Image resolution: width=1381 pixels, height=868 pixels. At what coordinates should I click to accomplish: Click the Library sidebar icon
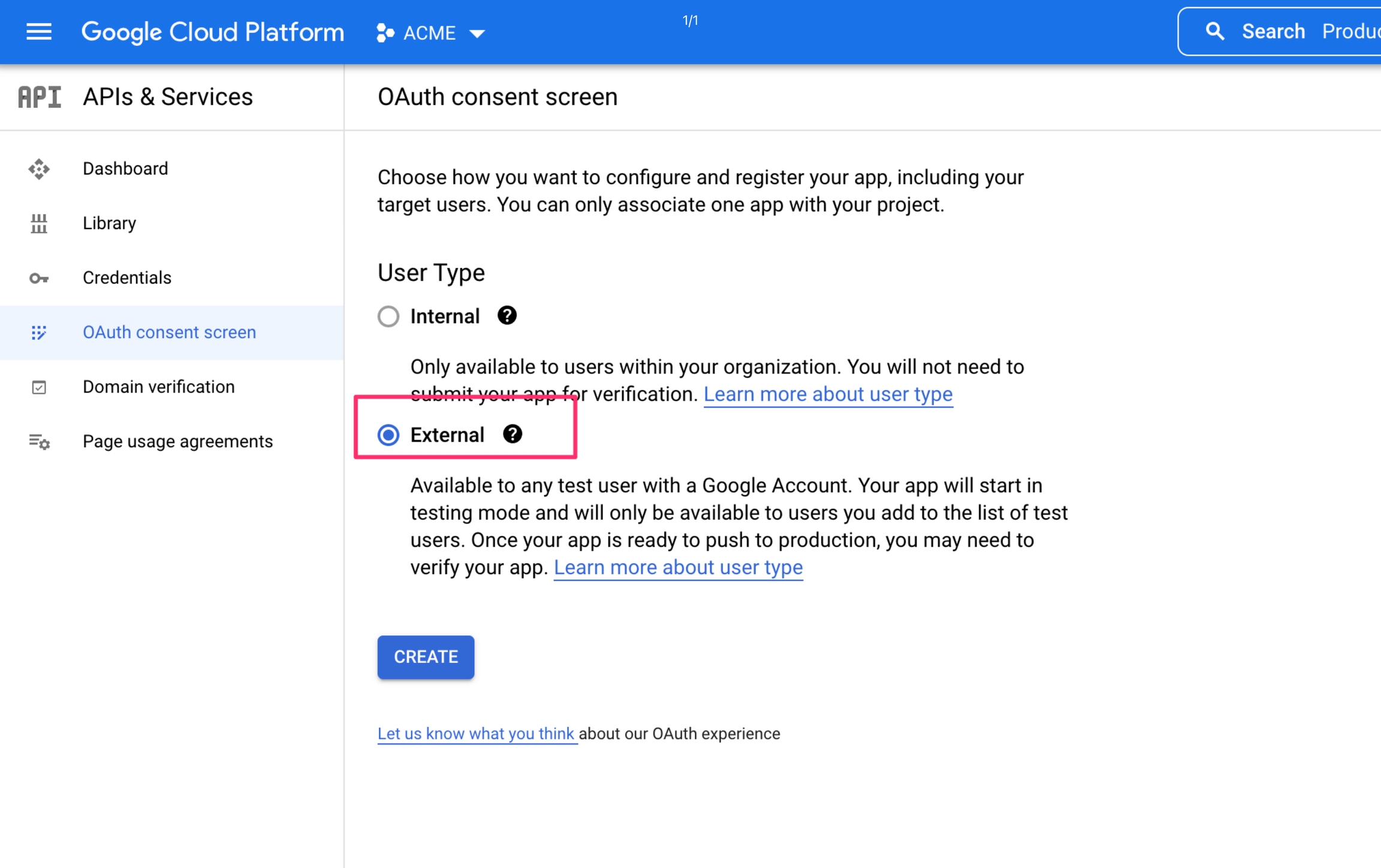39,224
